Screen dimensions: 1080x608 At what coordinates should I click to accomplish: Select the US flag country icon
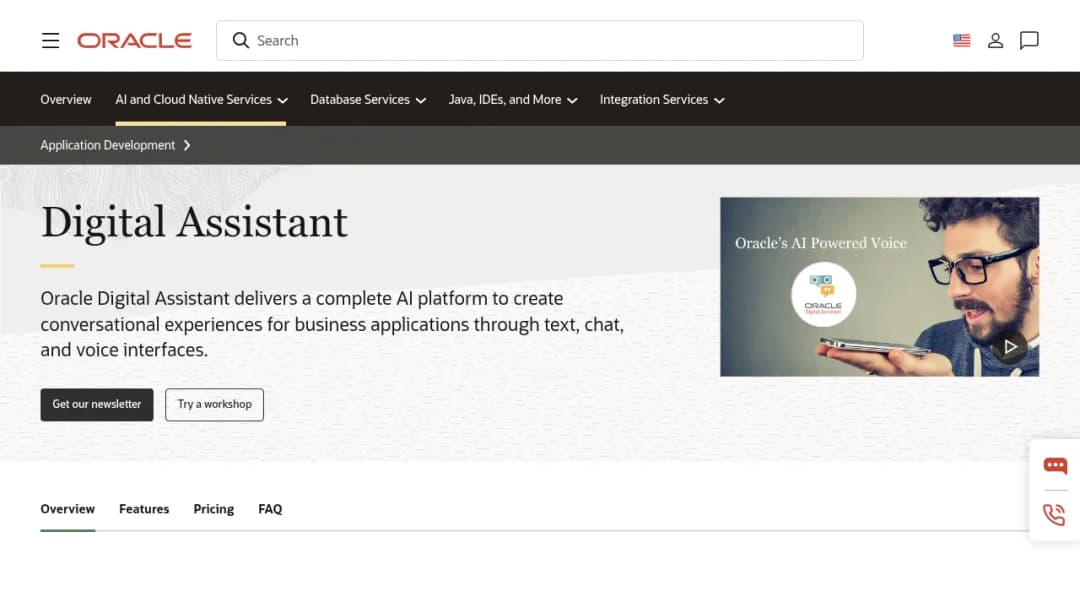click(x=962, y=41)
